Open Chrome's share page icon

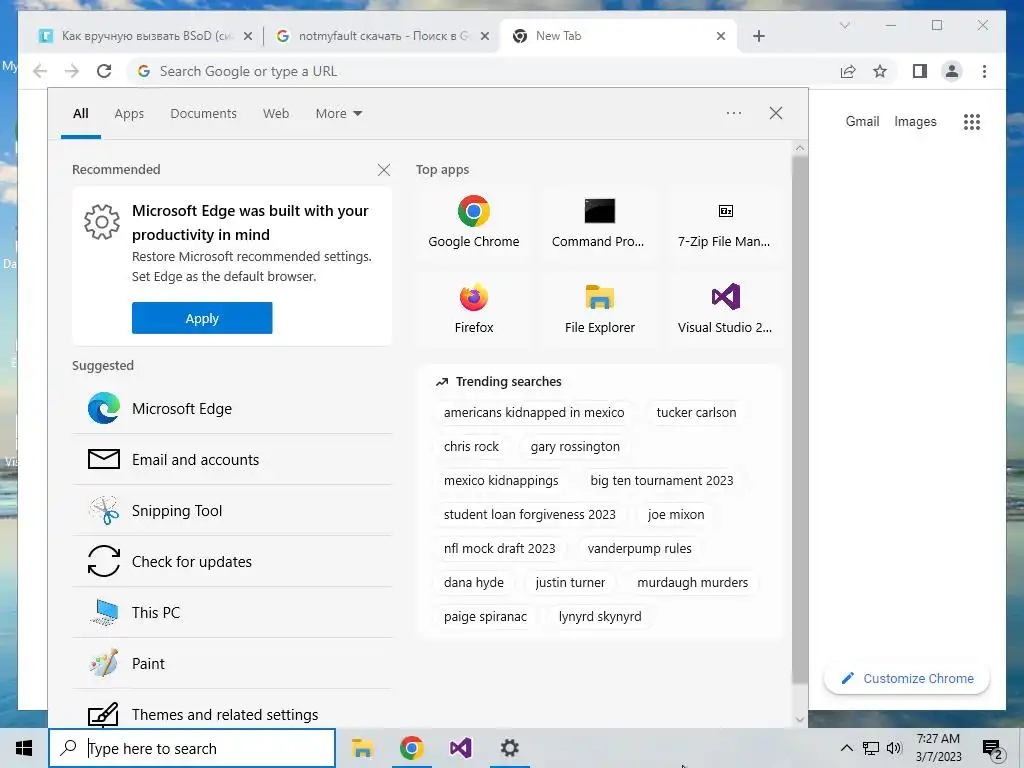(848, 71)
